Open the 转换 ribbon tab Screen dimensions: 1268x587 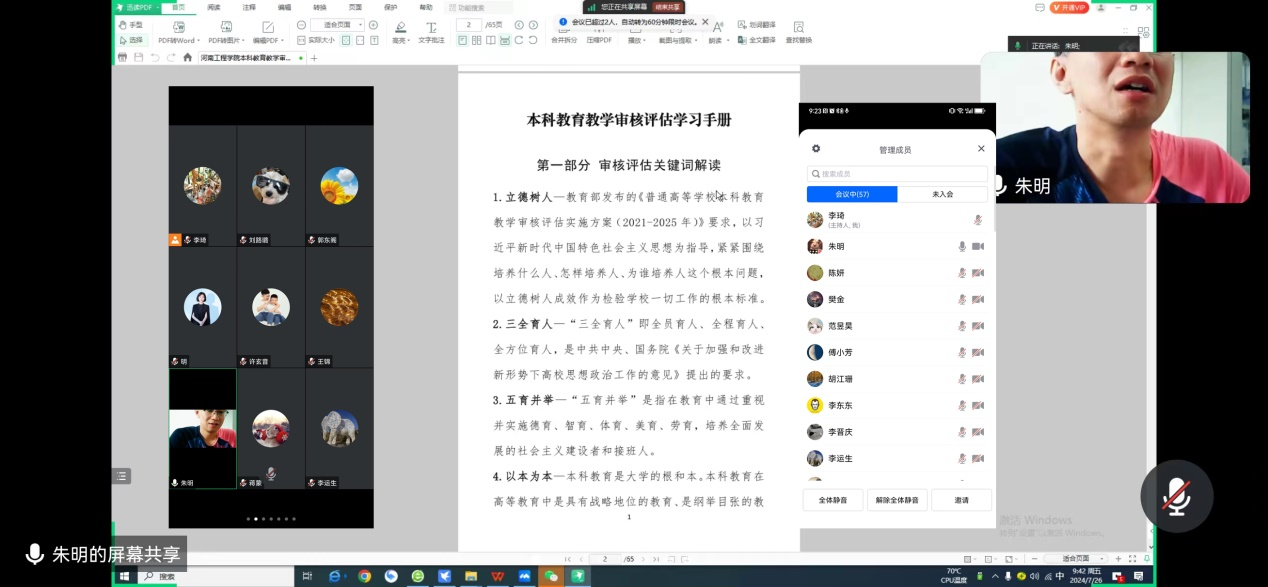(320, 7)
